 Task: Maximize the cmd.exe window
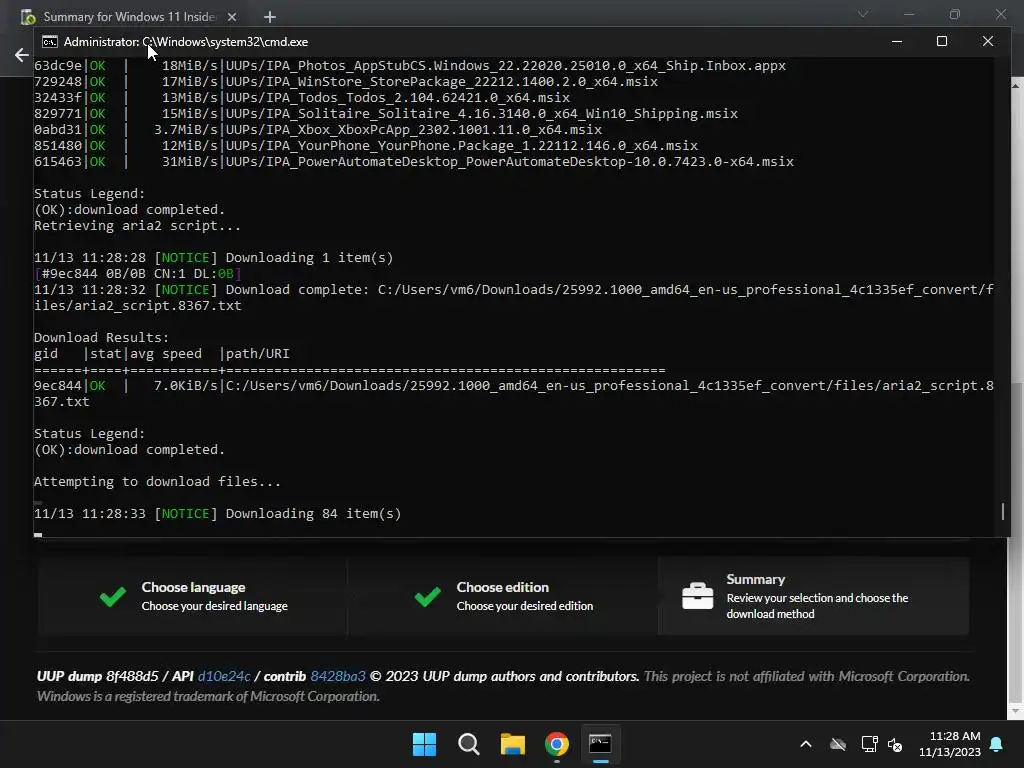(x=942, y=41)
